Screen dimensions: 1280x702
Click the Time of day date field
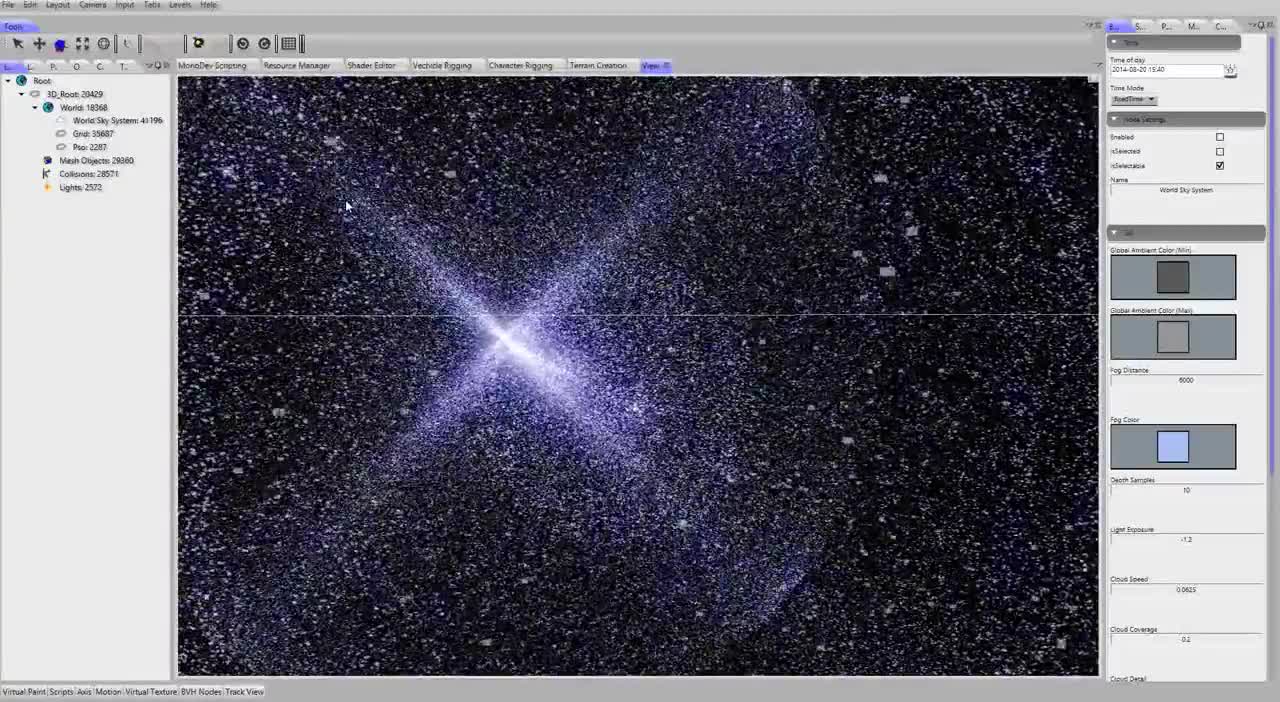pyautogui.click(x=1167, y=70)
